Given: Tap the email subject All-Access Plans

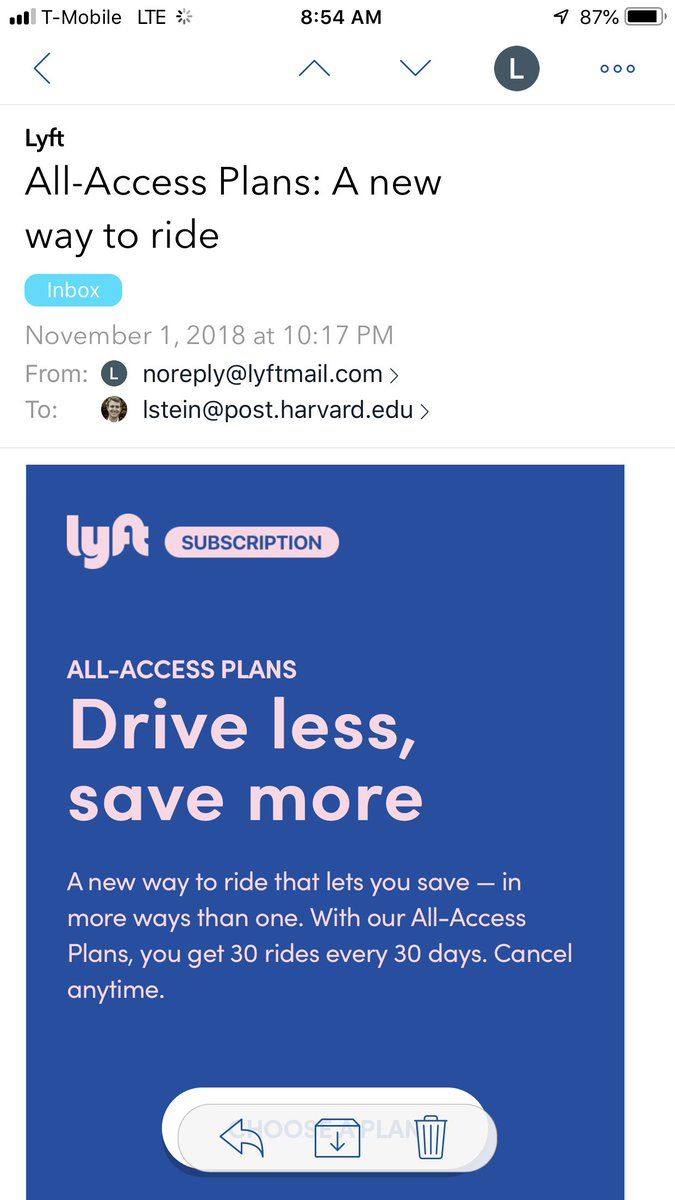Looking at the screenshot, I should pyautogui.click(x=233, y=209).
